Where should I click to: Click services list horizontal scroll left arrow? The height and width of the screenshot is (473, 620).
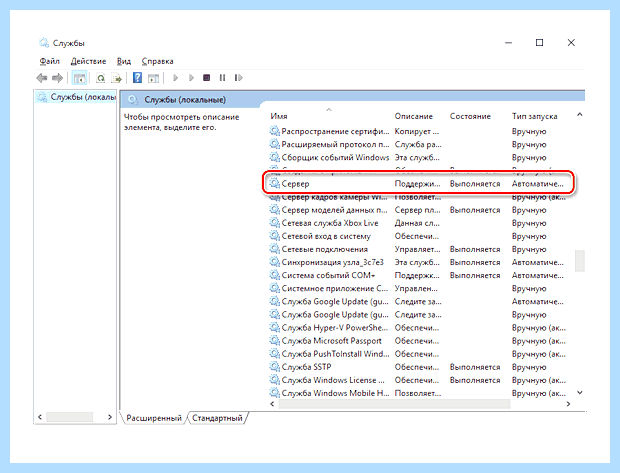(x=272, y=404)
